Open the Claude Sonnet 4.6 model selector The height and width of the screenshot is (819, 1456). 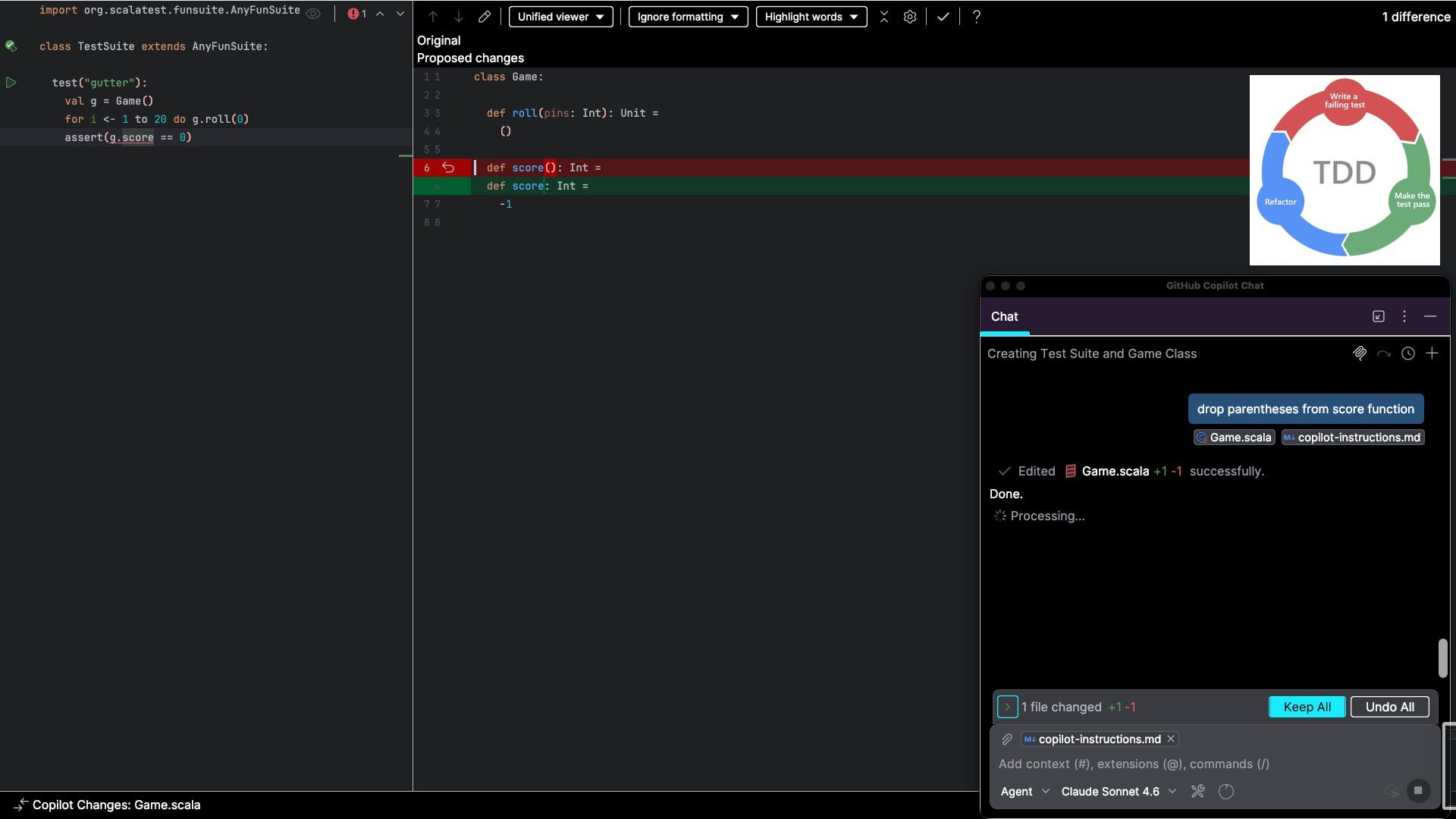pyautogui.click(x=1118, y=792)
